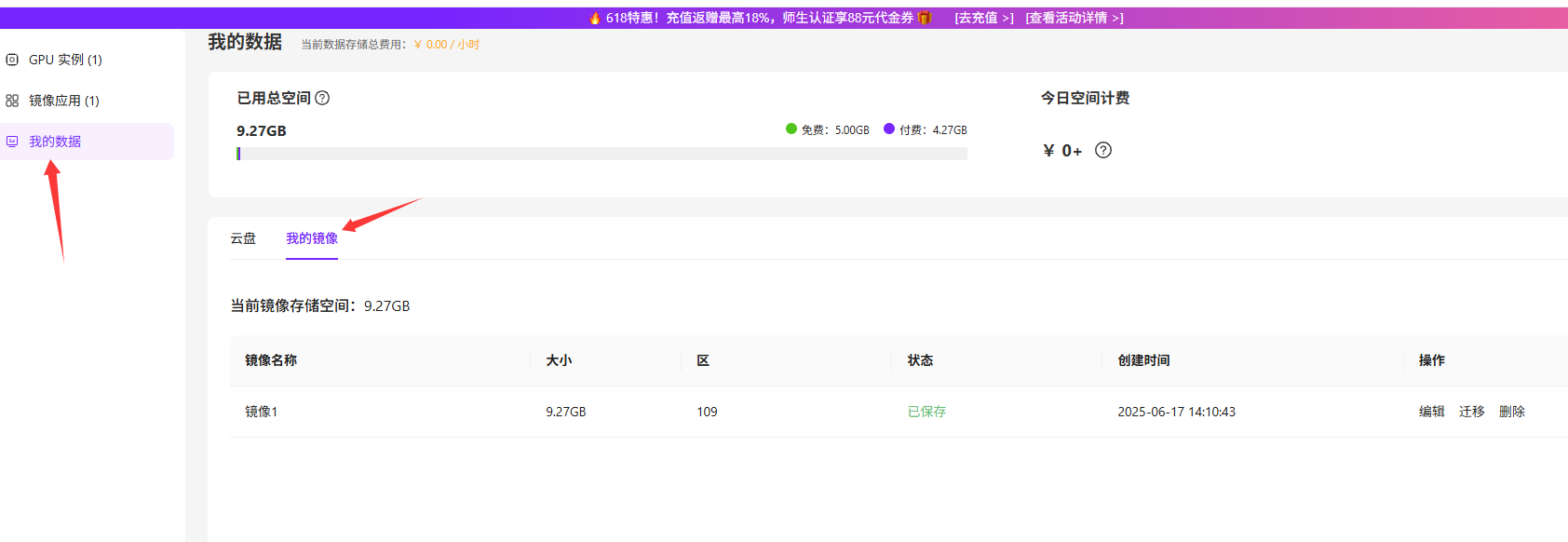1568x542 pixels.
Task: Click the gift icon in promo banner
Action: point(925,18)
